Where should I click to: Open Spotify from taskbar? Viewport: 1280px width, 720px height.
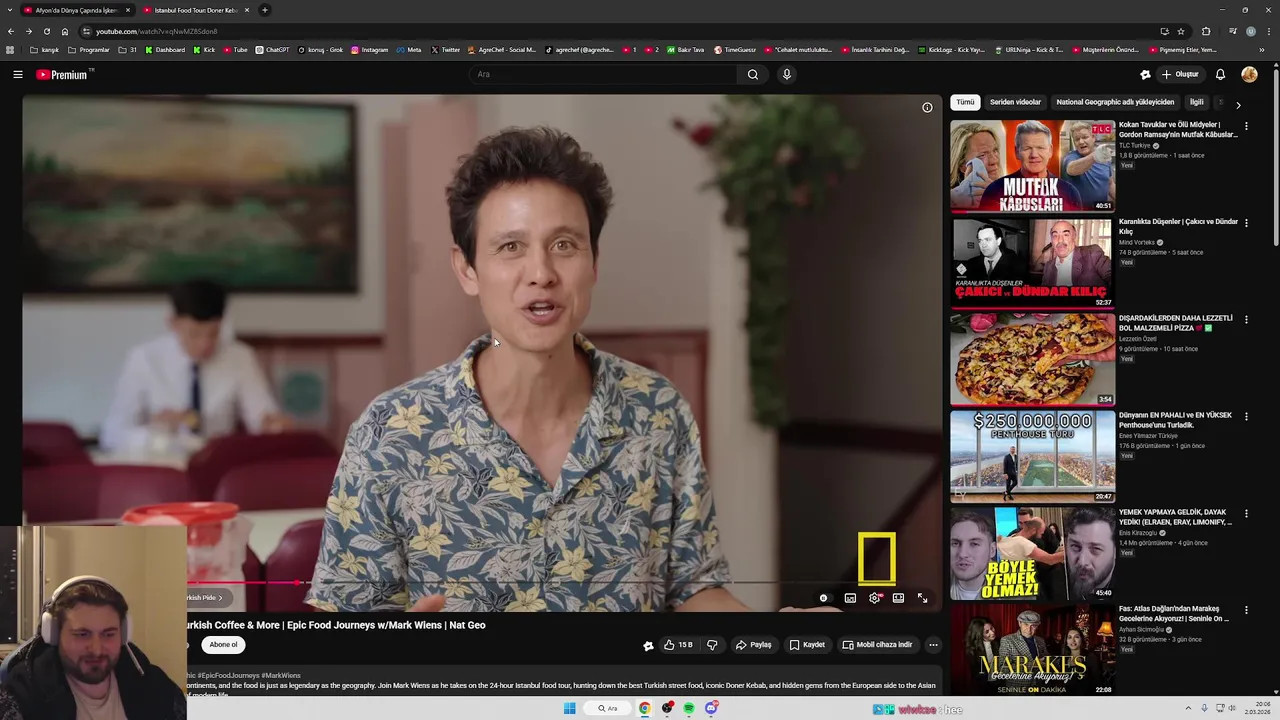coord(689,708)
